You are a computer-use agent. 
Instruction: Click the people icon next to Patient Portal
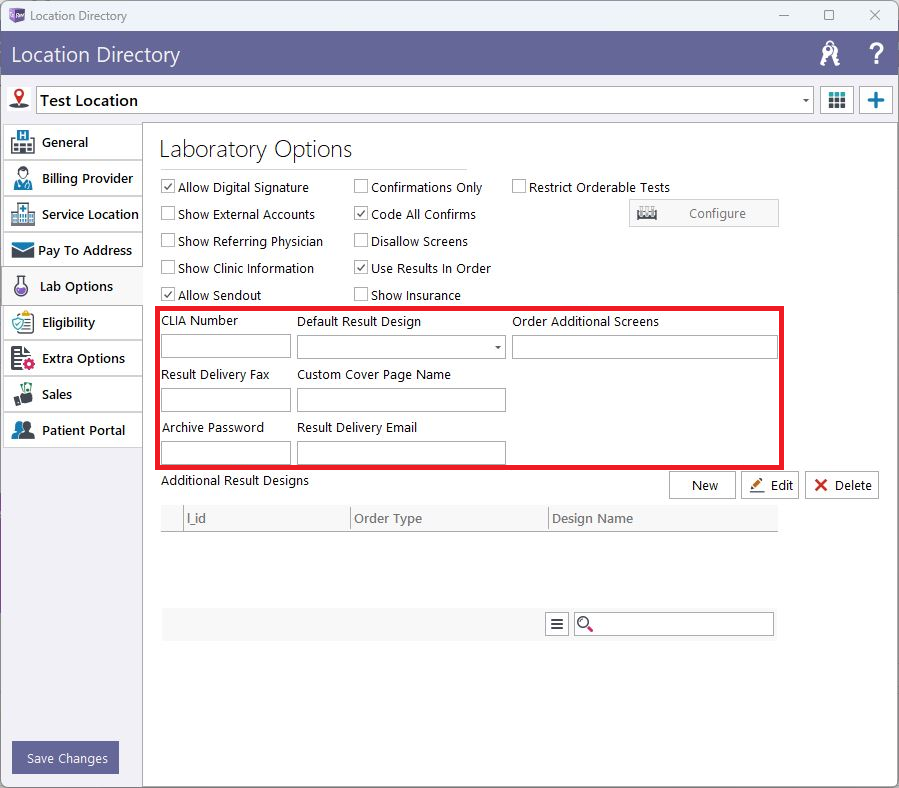click(x=23, y=430)
